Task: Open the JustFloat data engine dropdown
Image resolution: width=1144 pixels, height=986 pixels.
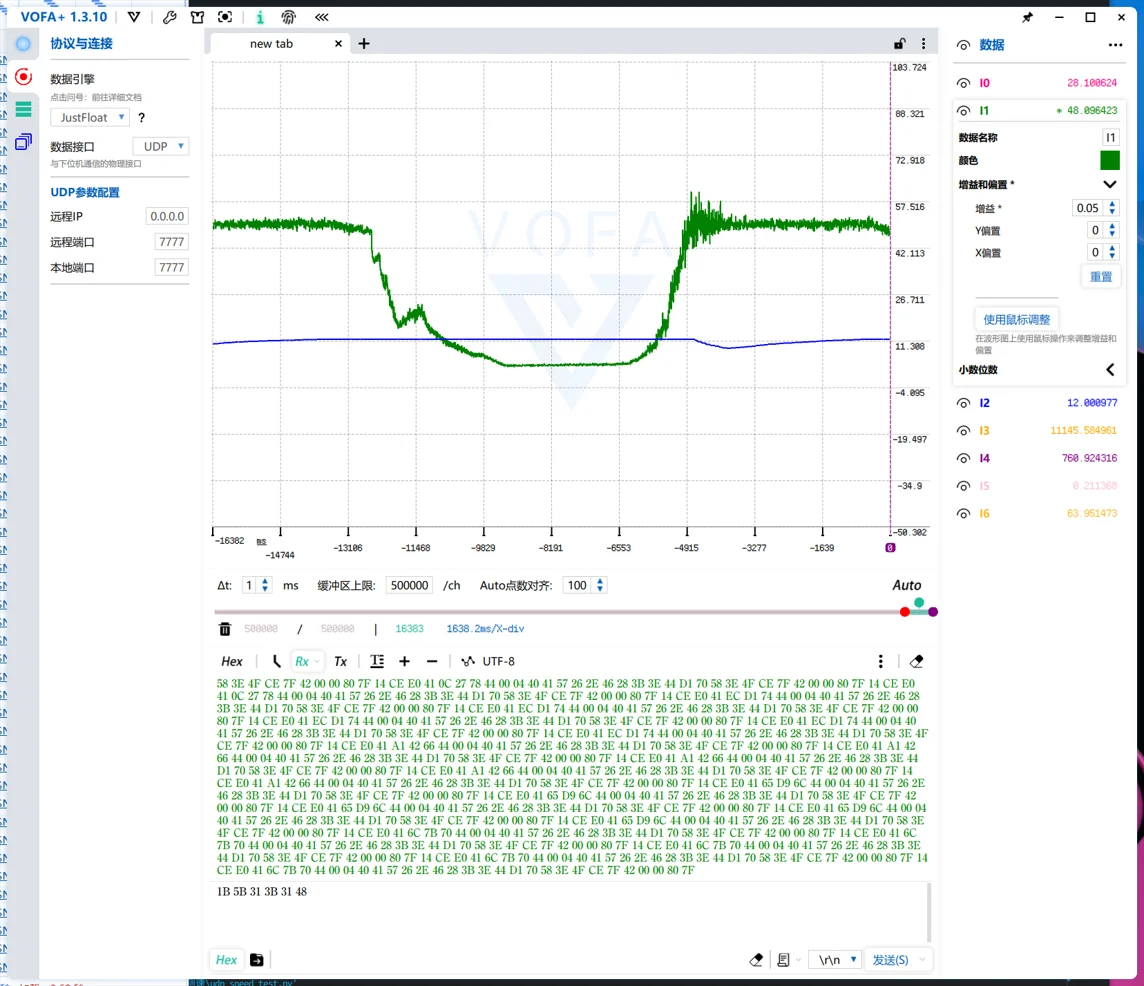Action: click(90, 118)
